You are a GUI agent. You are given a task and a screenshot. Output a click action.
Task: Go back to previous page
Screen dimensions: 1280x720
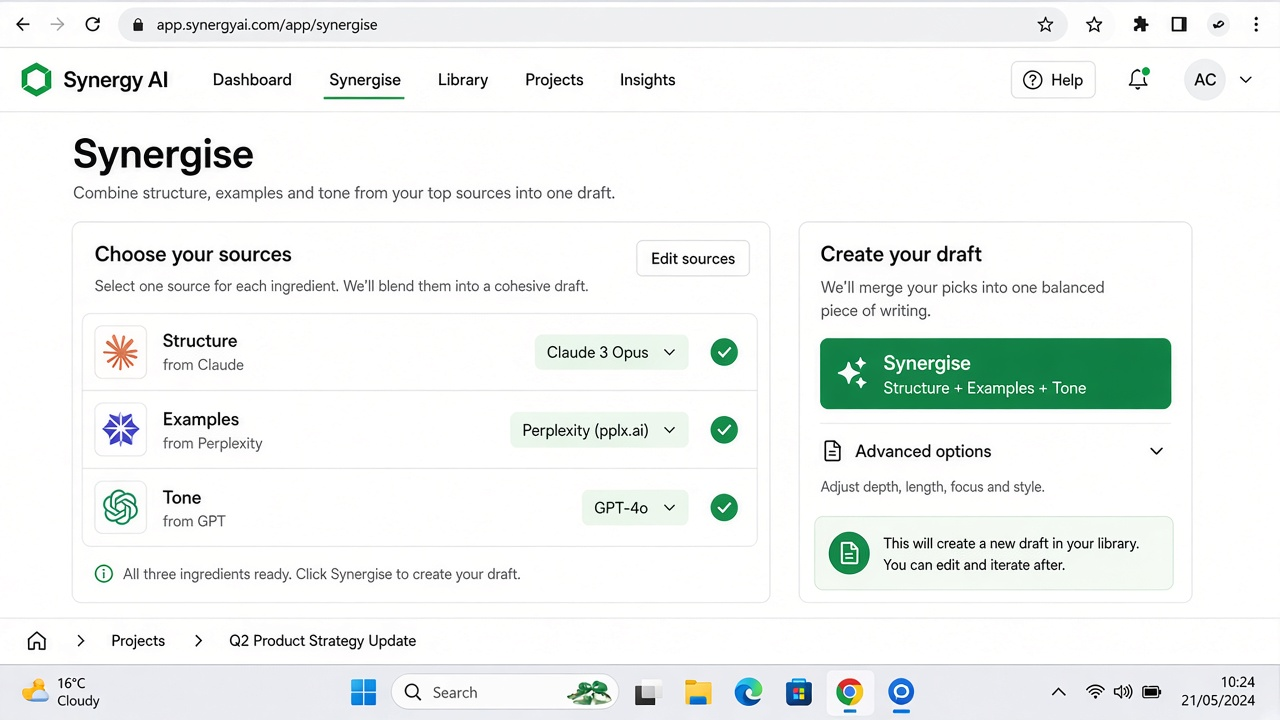[x=23, y=25]
